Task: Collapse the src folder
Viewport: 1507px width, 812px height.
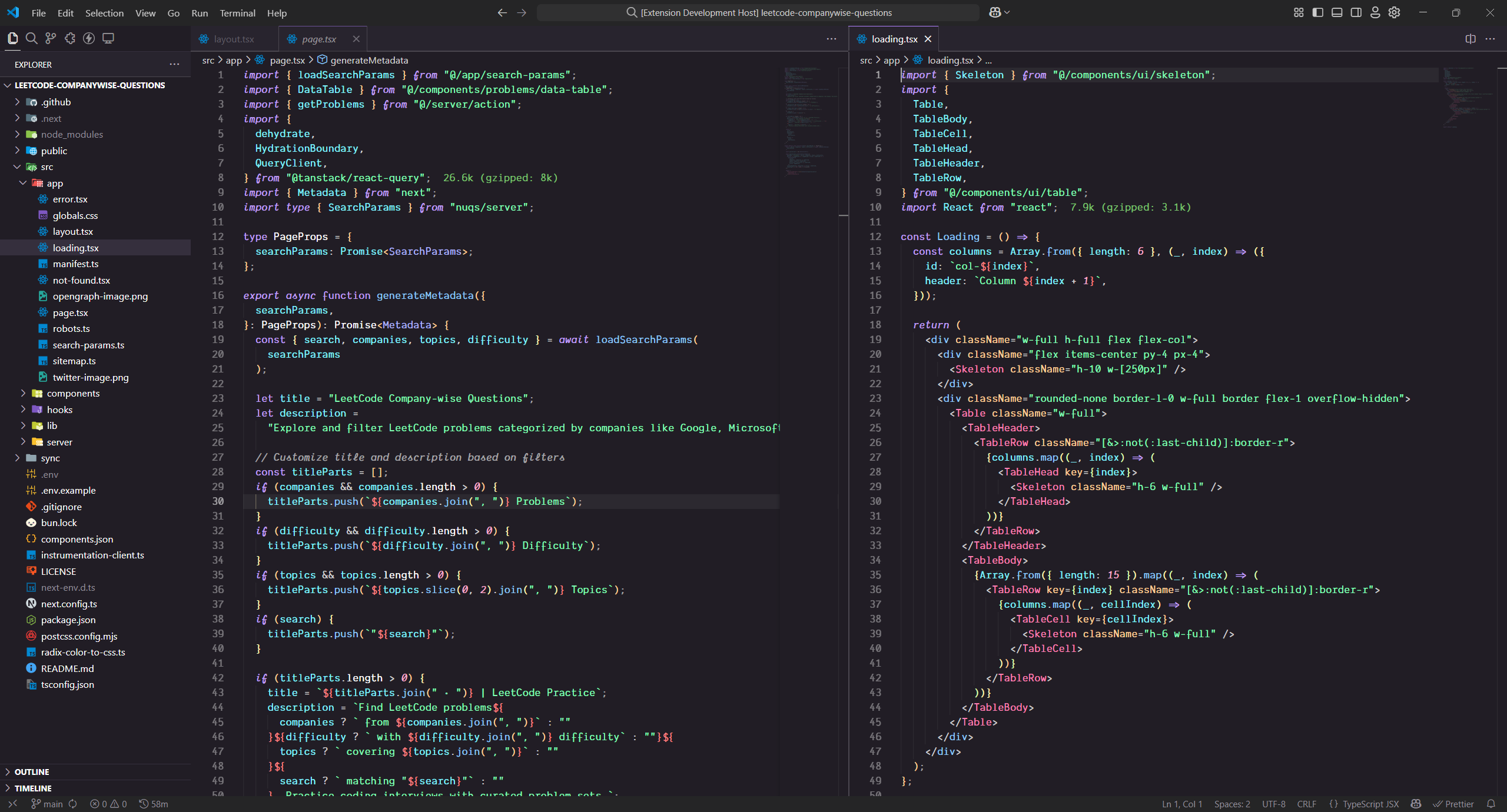Action: [47, 167]
